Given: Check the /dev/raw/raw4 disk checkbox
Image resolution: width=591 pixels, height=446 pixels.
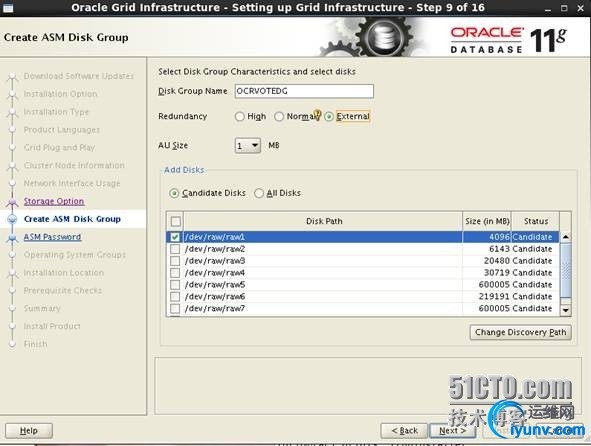Looking at the screenshot, I should (175, 273).
